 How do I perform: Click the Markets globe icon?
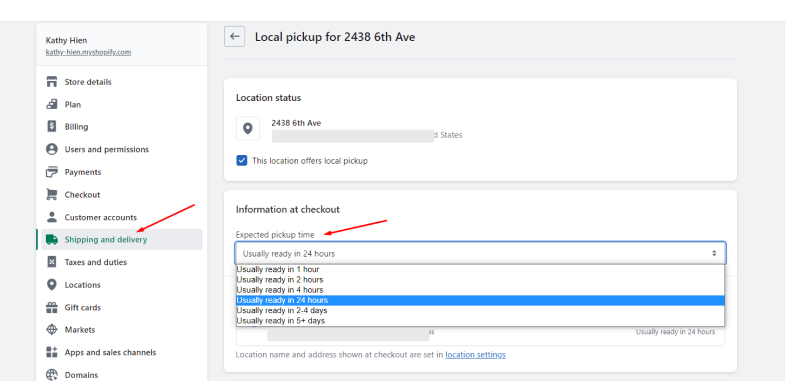pos(52,330)
